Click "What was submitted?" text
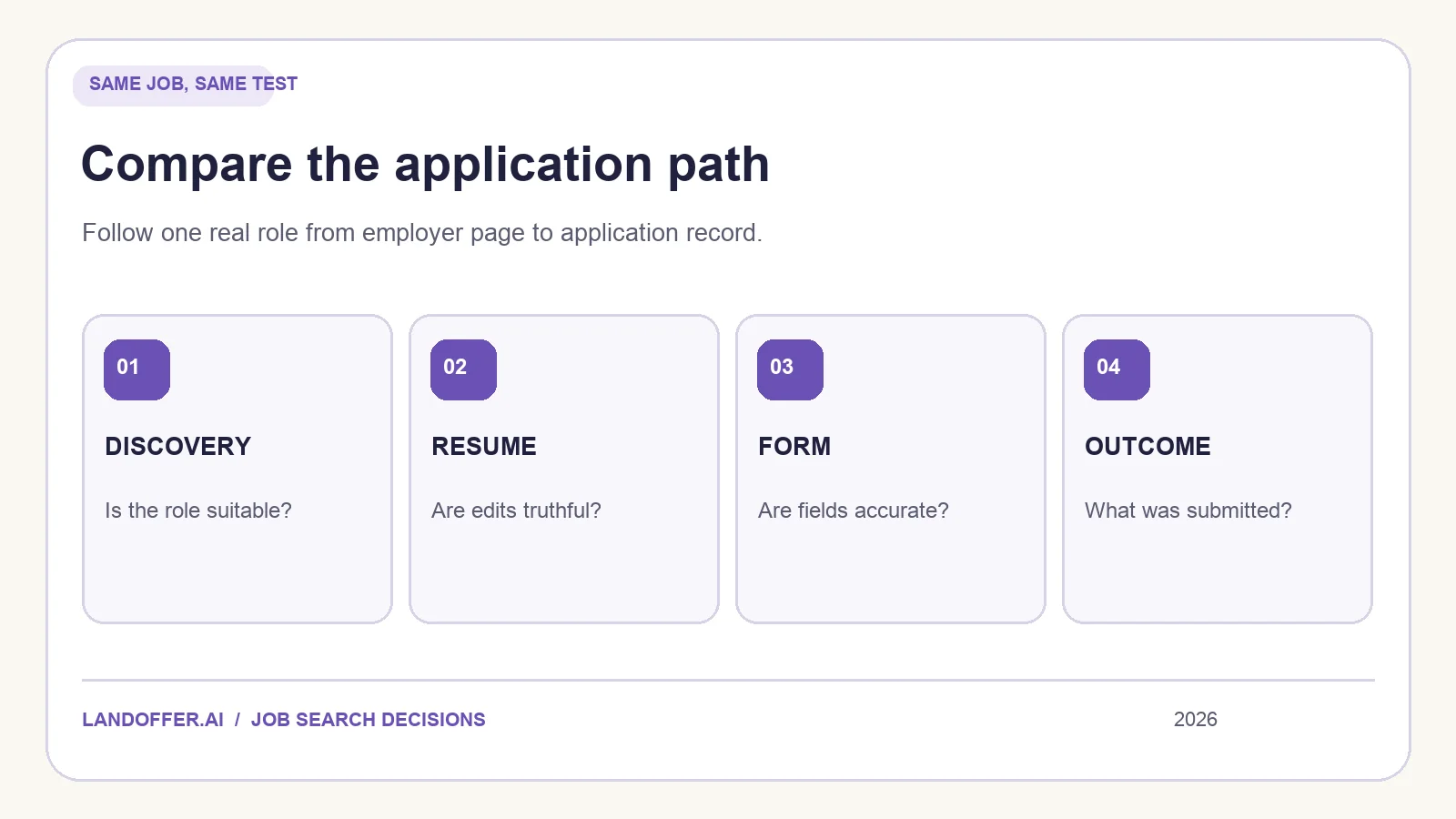 pos(1188,511)
